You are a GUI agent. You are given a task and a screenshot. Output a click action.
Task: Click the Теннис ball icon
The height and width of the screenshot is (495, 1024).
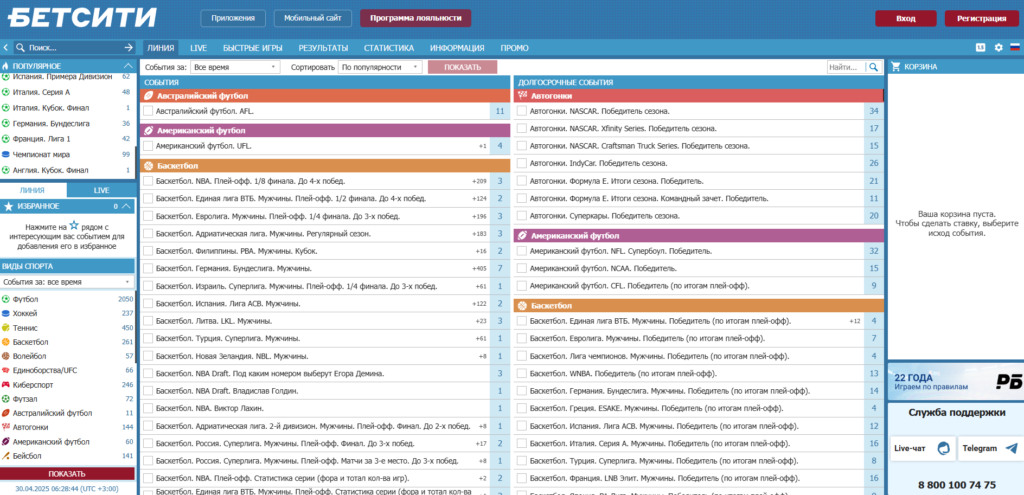point(6,328)
